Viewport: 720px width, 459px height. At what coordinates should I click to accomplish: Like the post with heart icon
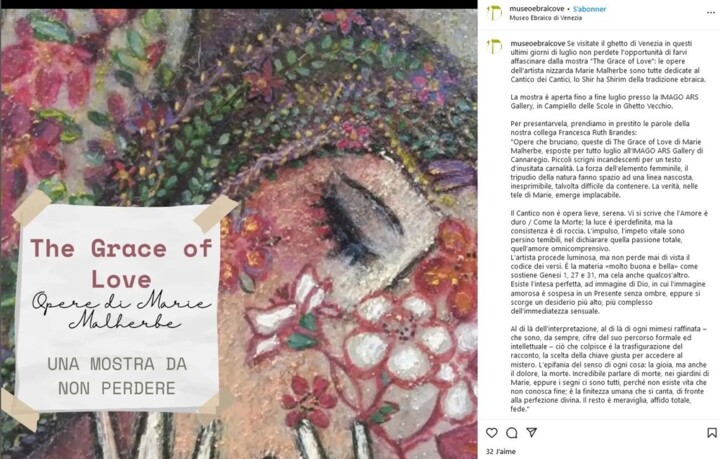click(x=492, y=433)
